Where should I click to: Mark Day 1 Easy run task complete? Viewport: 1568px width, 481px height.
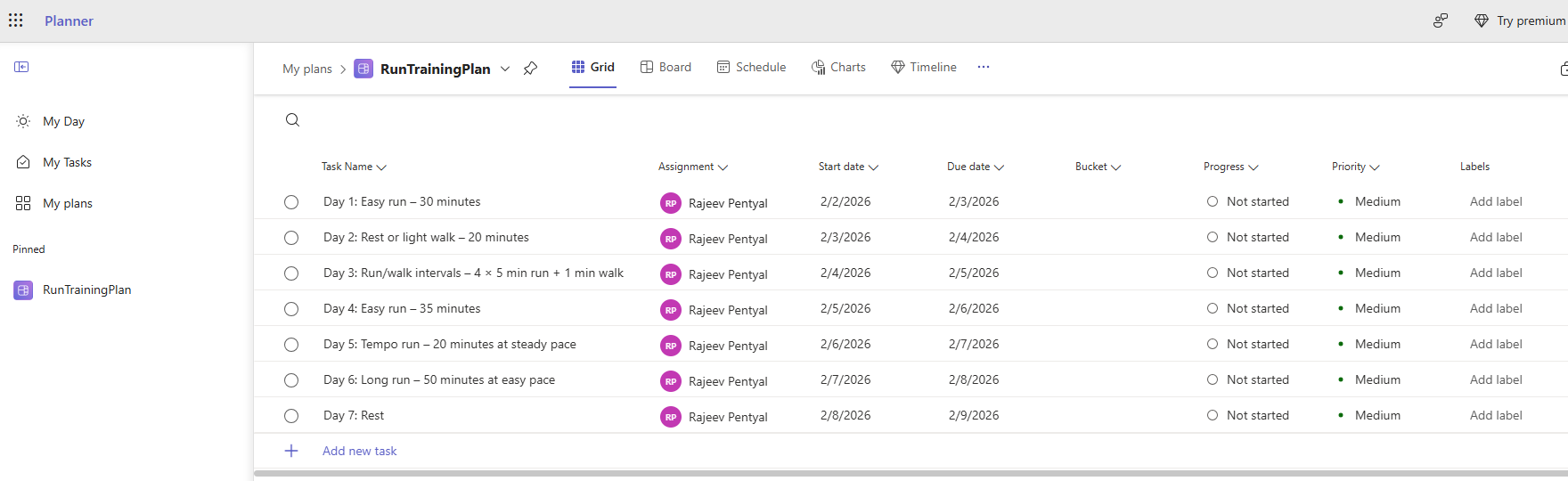pos(291,202)
